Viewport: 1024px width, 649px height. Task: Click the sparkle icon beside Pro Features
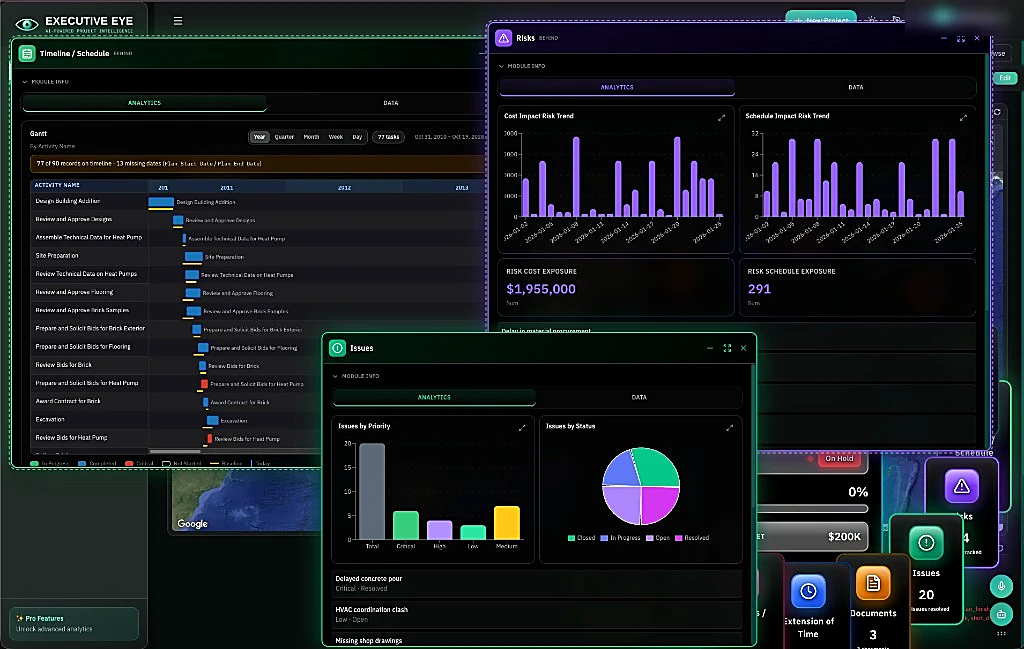pyautogui.click(x=20, y=618)
